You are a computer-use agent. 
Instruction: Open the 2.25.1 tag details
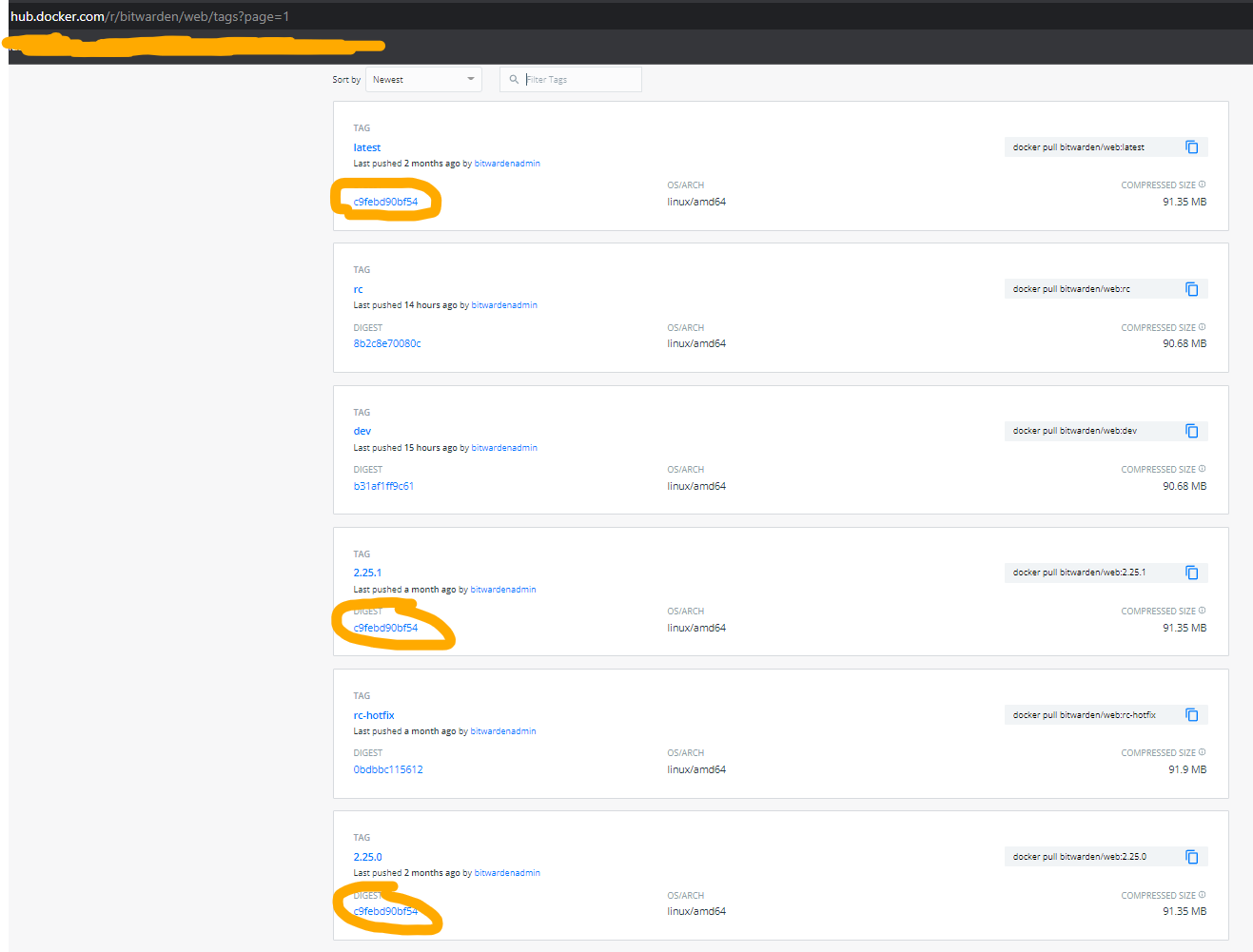(x=367, y=572)
